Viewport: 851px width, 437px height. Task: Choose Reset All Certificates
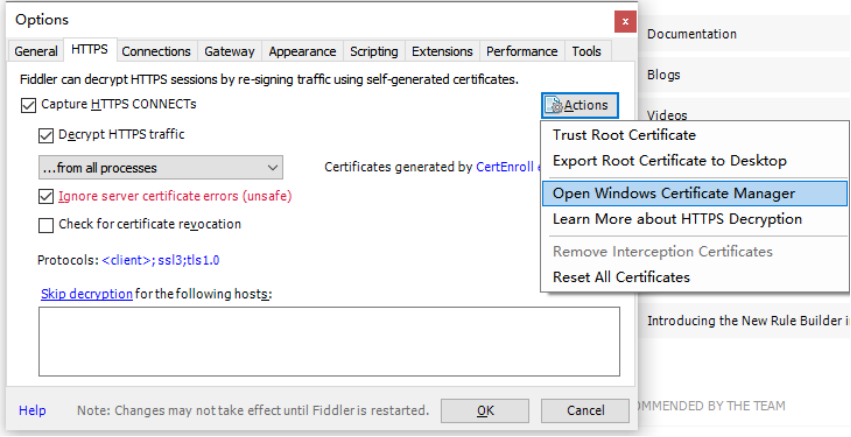click(x=695, y=277)
